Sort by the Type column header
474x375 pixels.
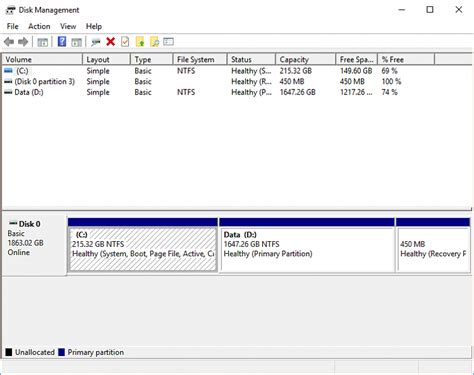coord(152,59)
